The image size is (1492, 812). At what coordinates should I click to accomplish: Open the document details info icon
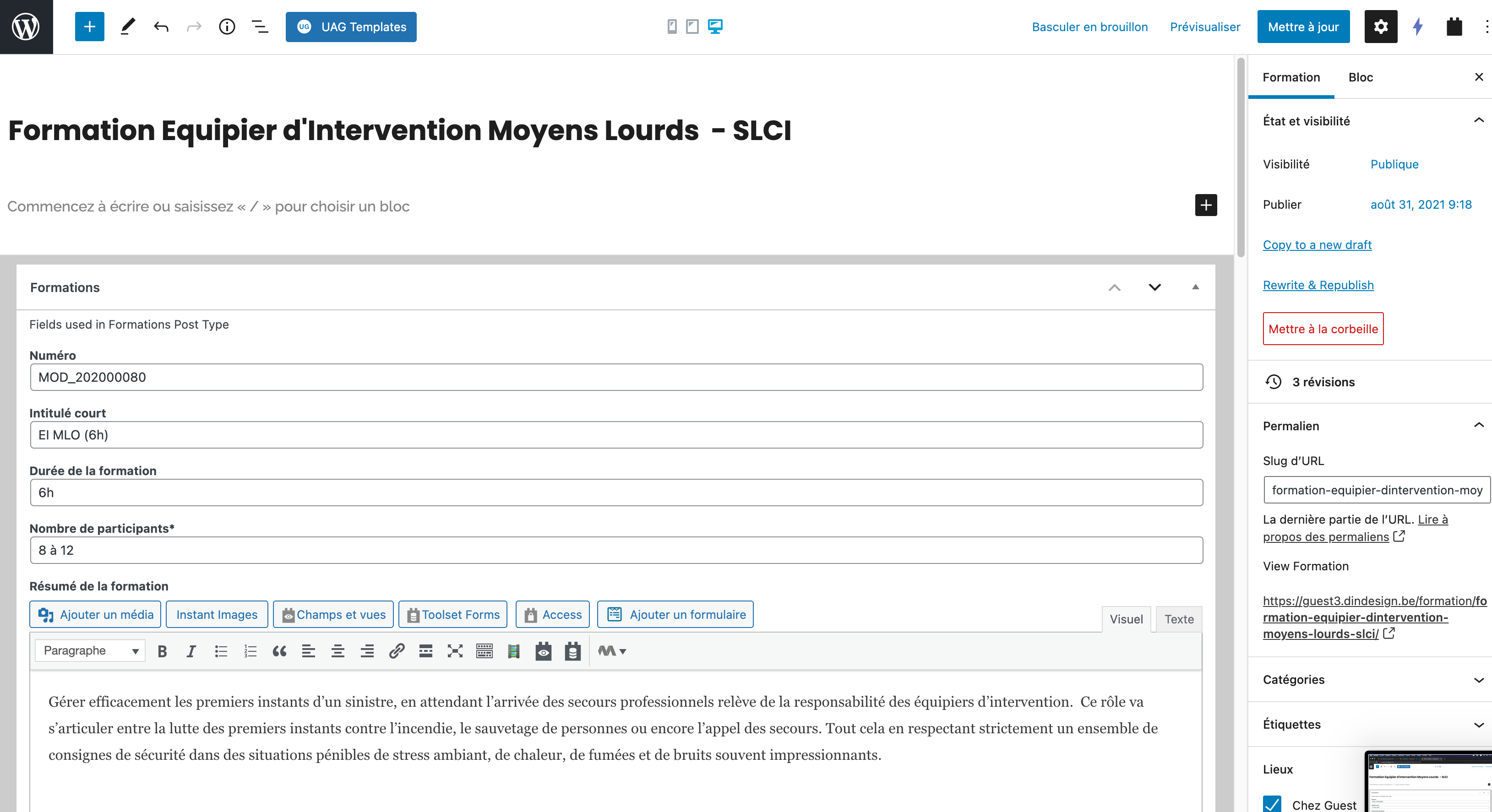tap(227, 27)
